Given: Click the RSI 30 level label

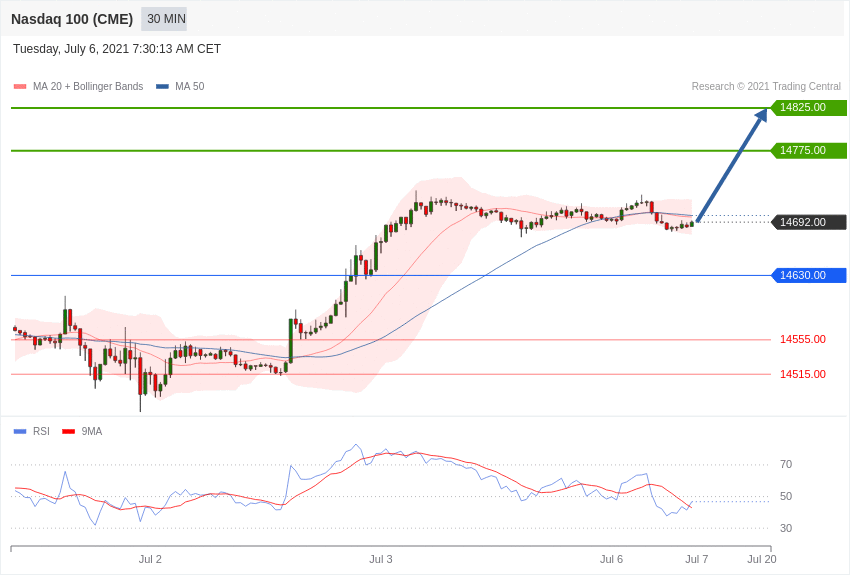Looking at the screenshot, I should point(786,528).
